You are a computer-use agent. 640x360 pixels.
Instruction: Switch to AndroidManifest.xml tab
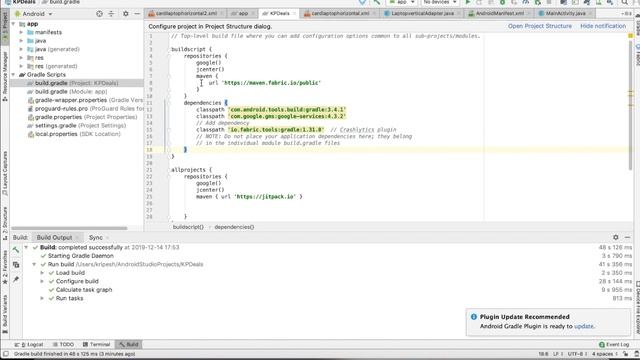tap(499, 13)
